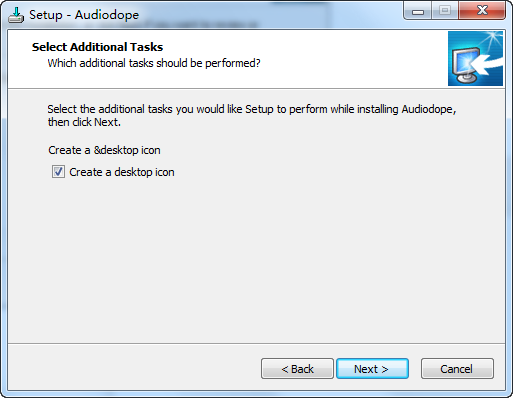The width and height of the screenshot is (513, 398).
Task: Click the title bar's blank area
Action: [267, 15]
